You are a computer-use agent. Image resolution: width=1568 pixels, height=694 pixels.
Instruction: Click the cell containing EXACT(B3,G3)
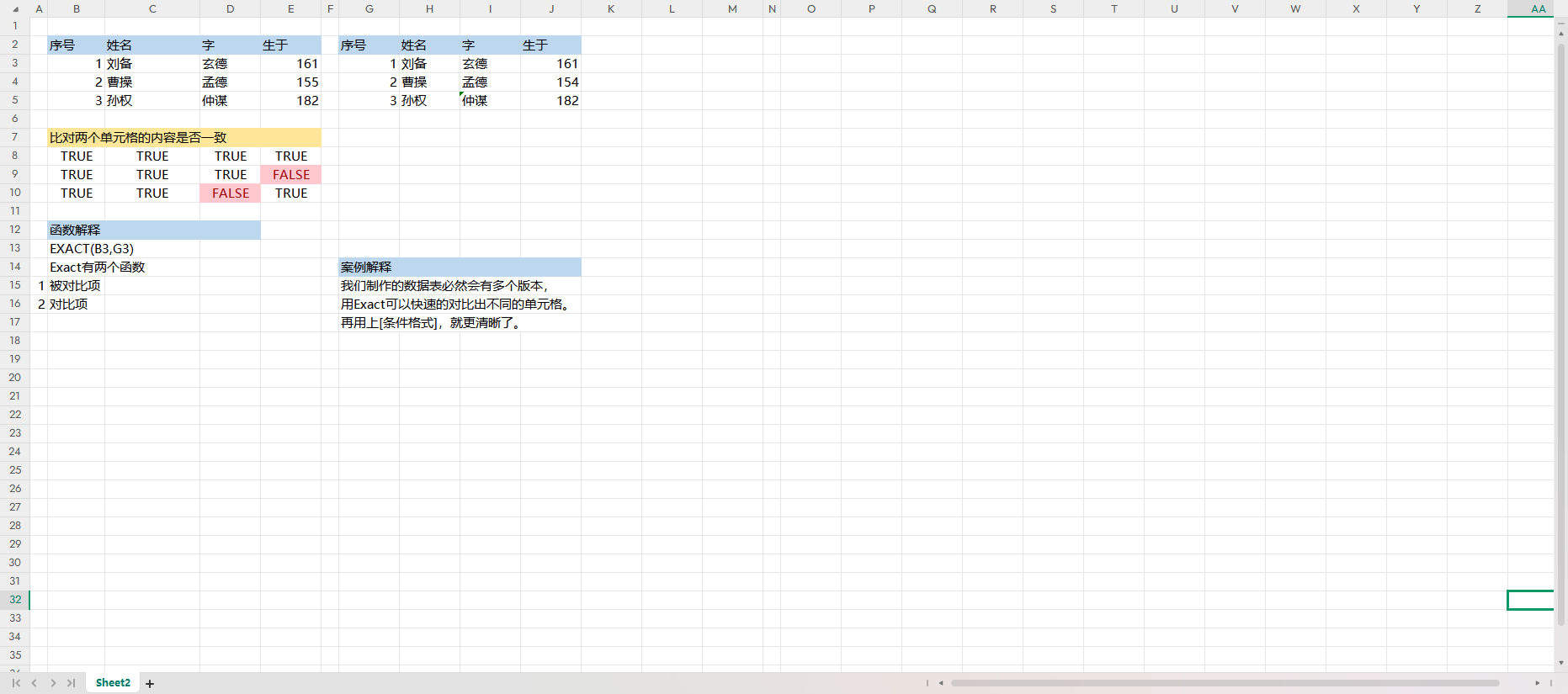(x=92, y=249)
